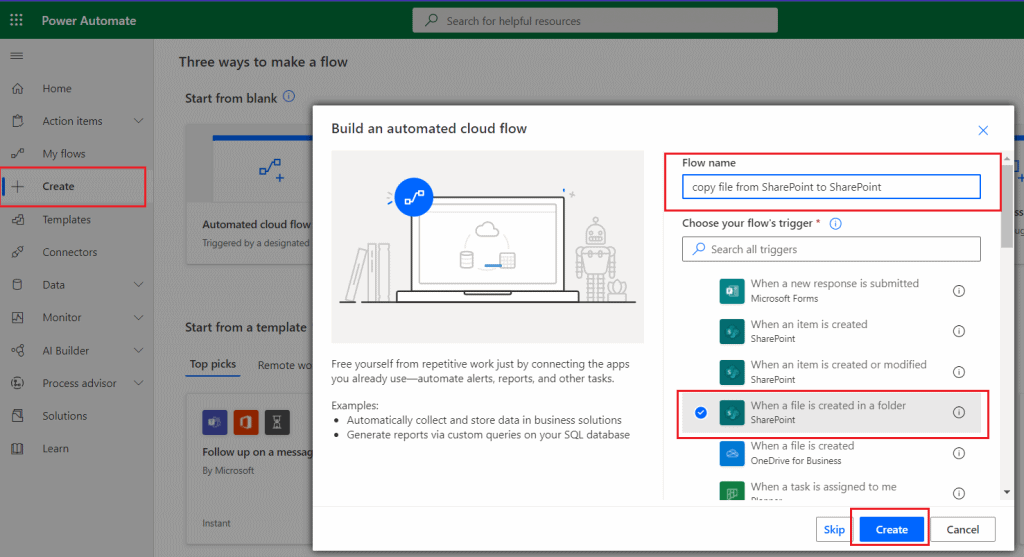Screen dimensions: 1024x557
Task: Click the Create plus icon
Action: point(18,186)
